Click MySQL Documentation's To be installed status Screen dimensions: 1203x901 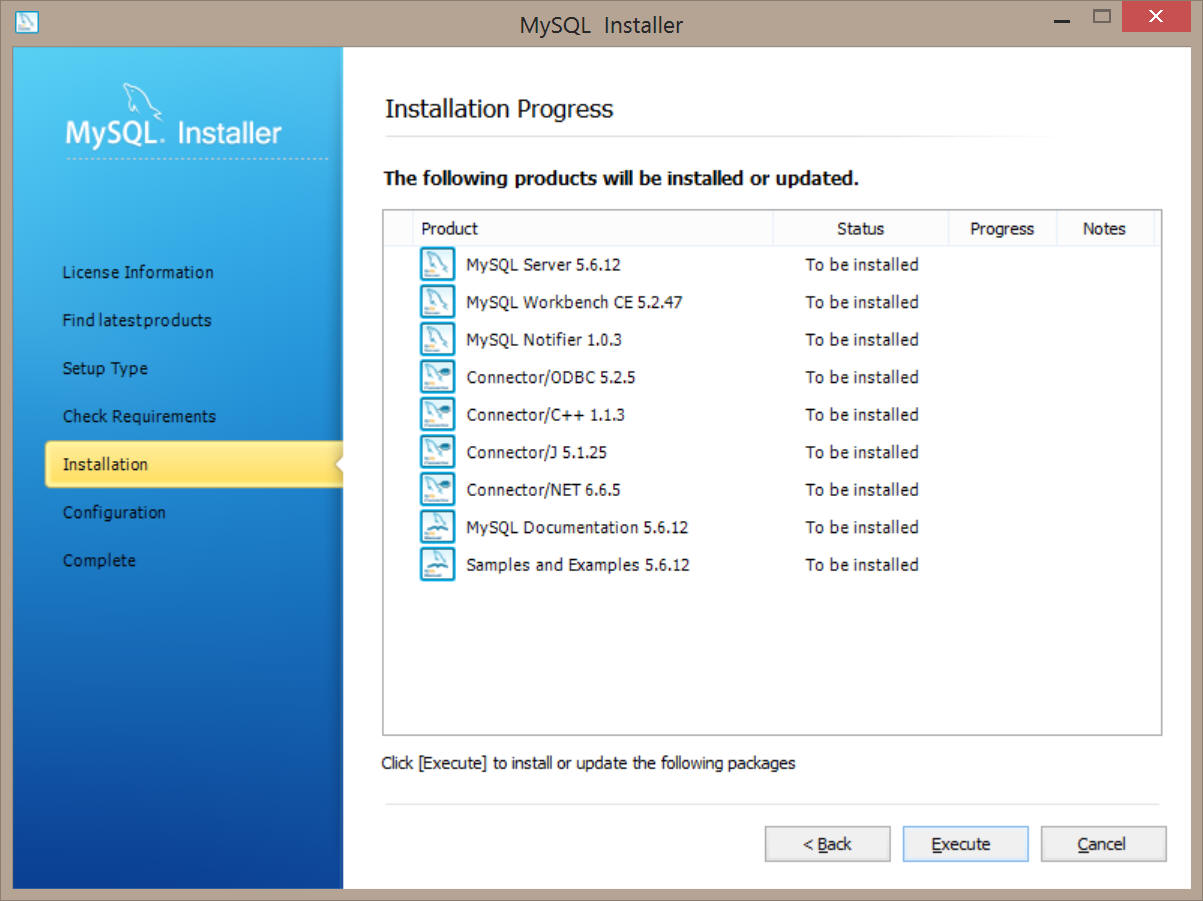pos(862,527)
